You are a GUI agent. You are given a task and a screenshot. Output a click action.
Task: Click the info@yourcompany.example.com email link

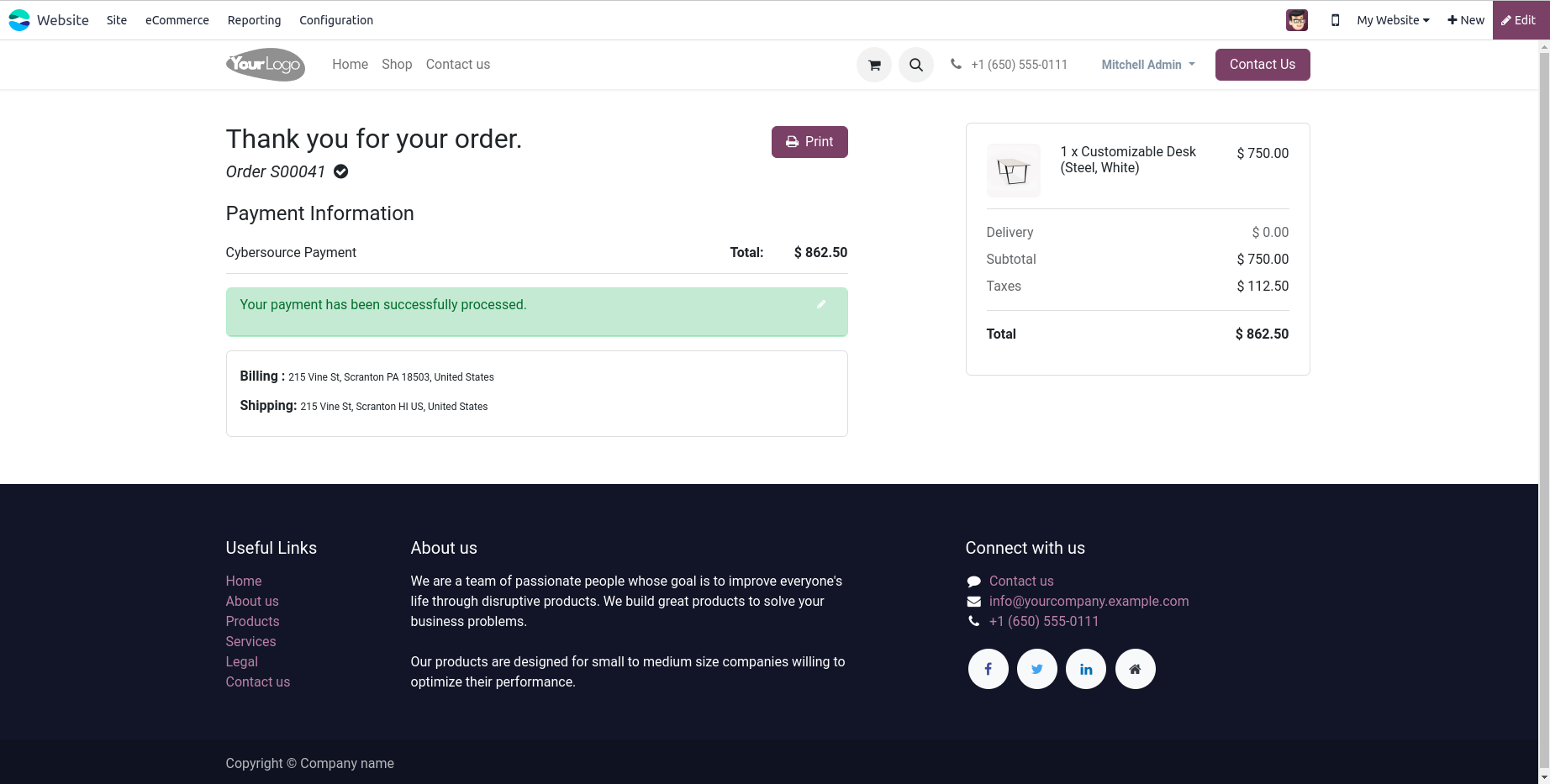[1089, 601]
